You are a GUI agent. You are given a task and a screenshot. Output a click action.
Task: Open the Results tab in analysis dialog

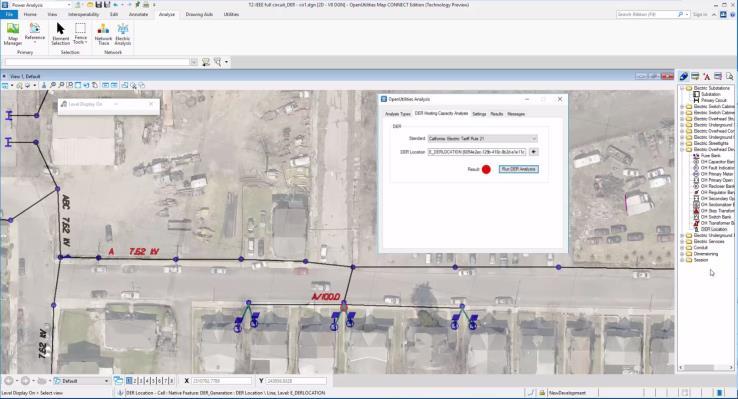tap(497, 114)
